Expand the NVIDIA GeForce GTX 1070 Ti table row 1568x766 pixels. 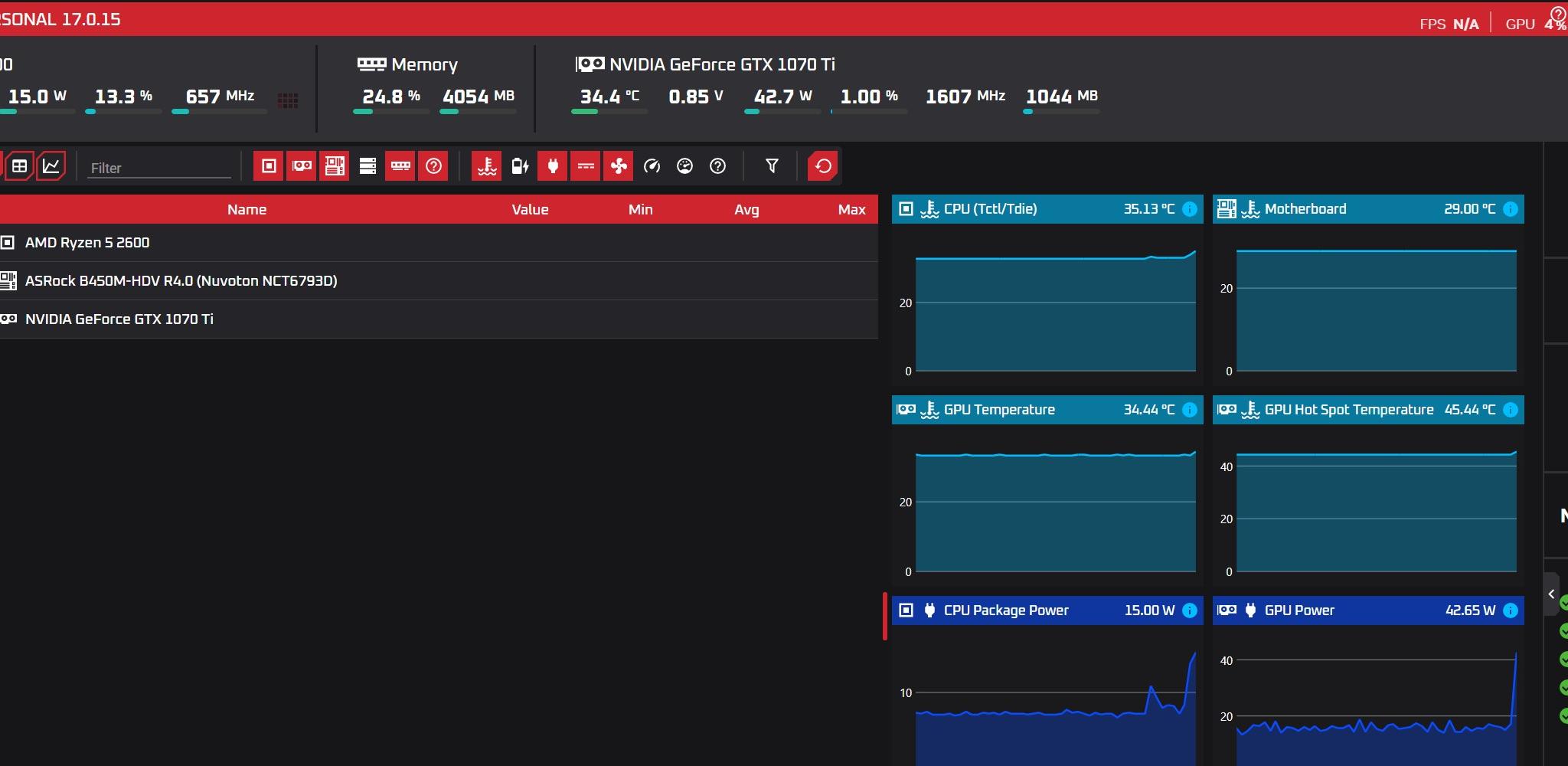click(x=439, y=319)
